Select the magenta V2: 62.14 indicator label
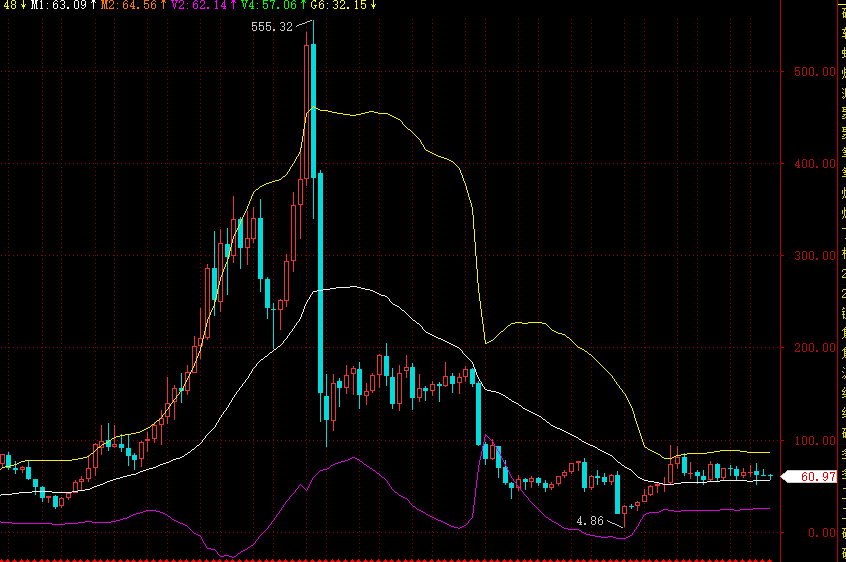846x562 pixels. tap(198, 5)
